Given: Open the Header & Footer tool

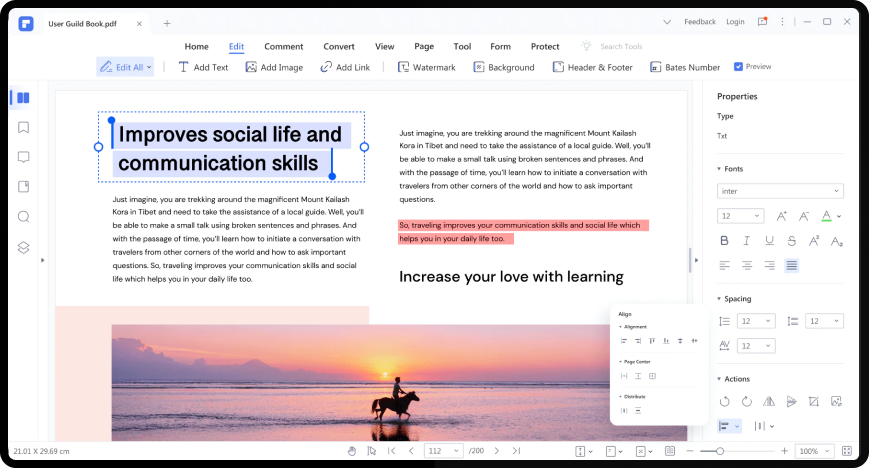Looking at the screenshot, I should tap(592, 67).
